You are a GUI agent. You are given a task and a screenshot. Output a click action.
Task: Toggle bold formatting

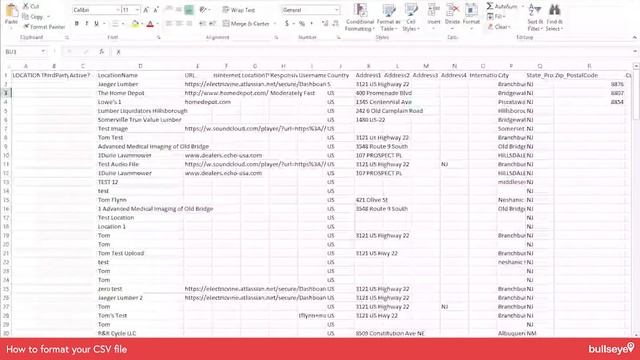click(x=77, y=24)
